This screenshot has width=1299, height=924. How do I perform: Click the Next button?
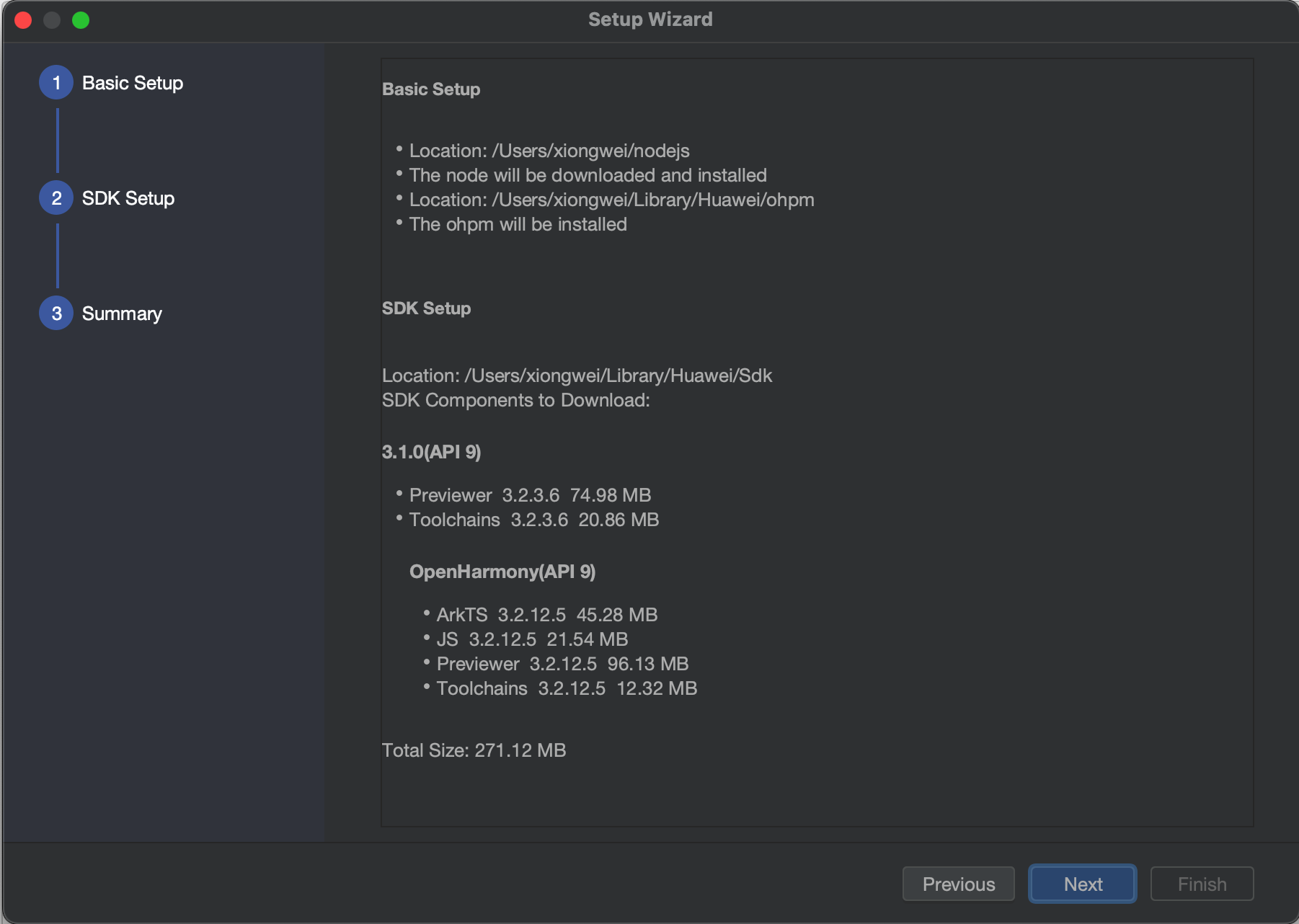pos(1083,884)
